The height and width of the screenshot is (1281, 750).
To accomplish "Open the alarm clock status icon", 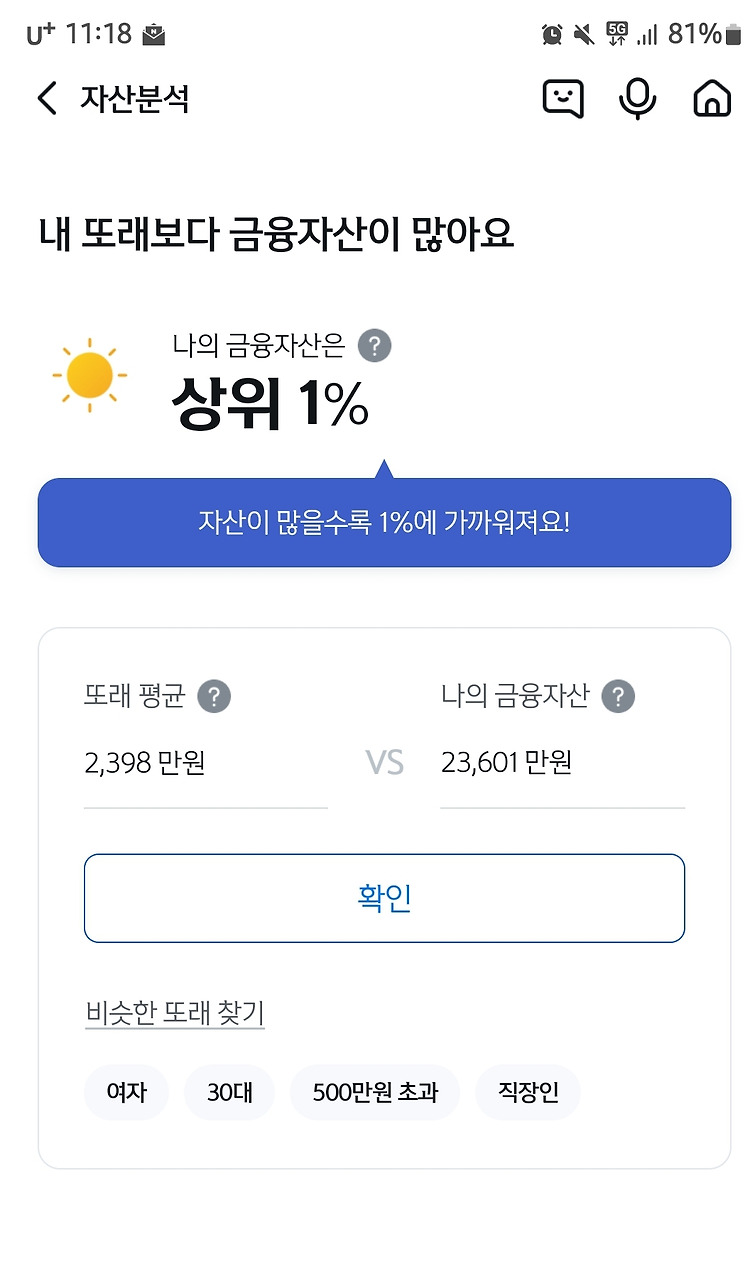I will coord(552,34).
